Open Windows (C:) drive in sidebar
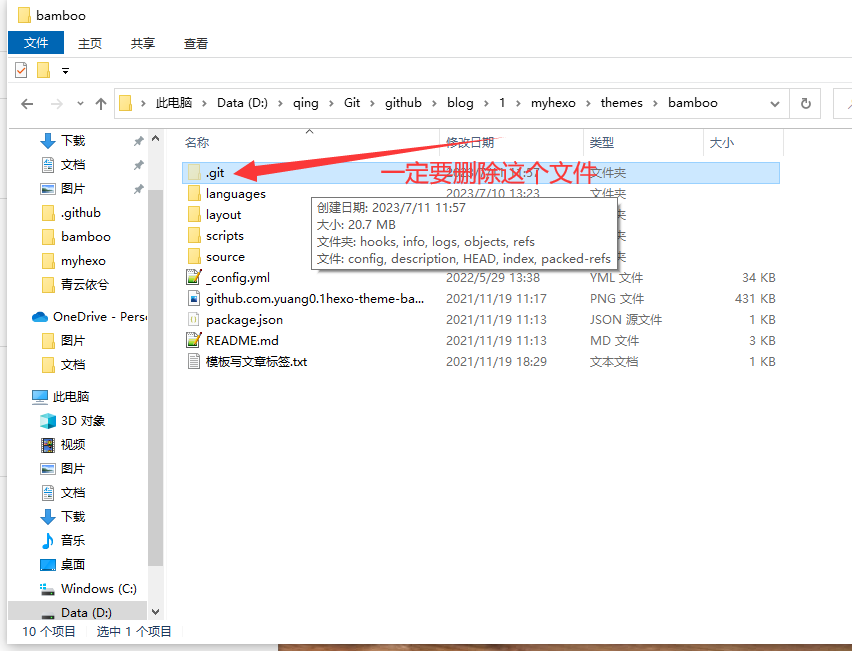 [98, 589]
